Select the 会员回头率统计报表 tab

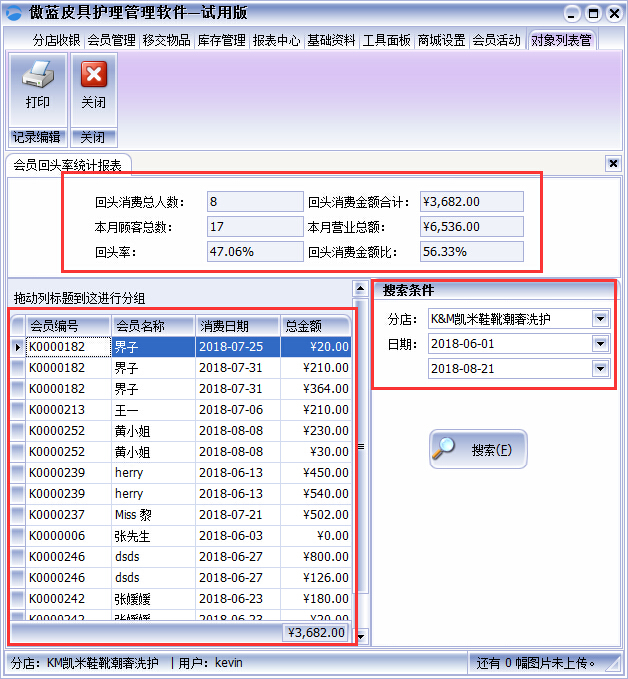(x=68, y=165)
